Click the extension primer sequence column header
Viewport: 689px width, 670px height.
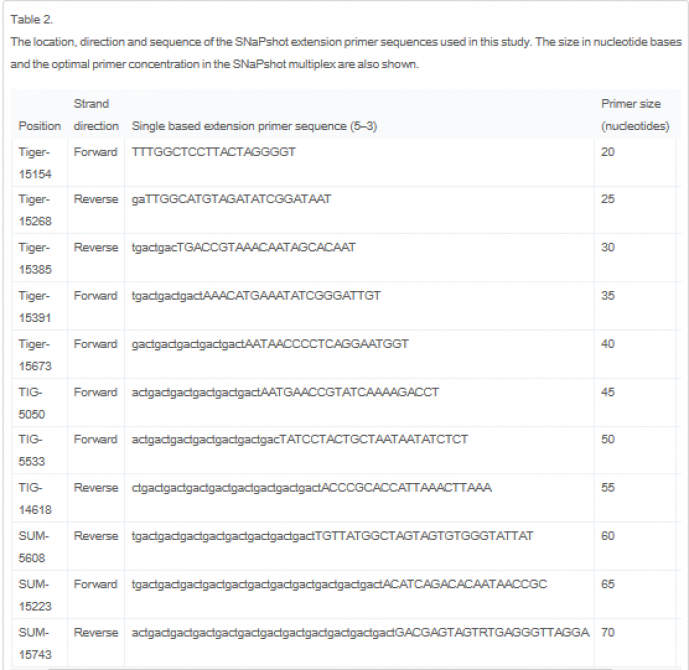254,127
